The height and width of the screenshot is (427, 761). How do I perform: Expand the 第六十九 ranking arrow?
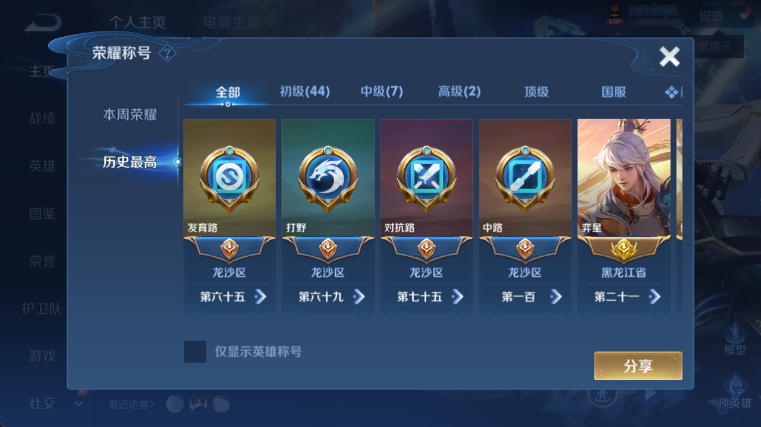[x=359, y=296]
